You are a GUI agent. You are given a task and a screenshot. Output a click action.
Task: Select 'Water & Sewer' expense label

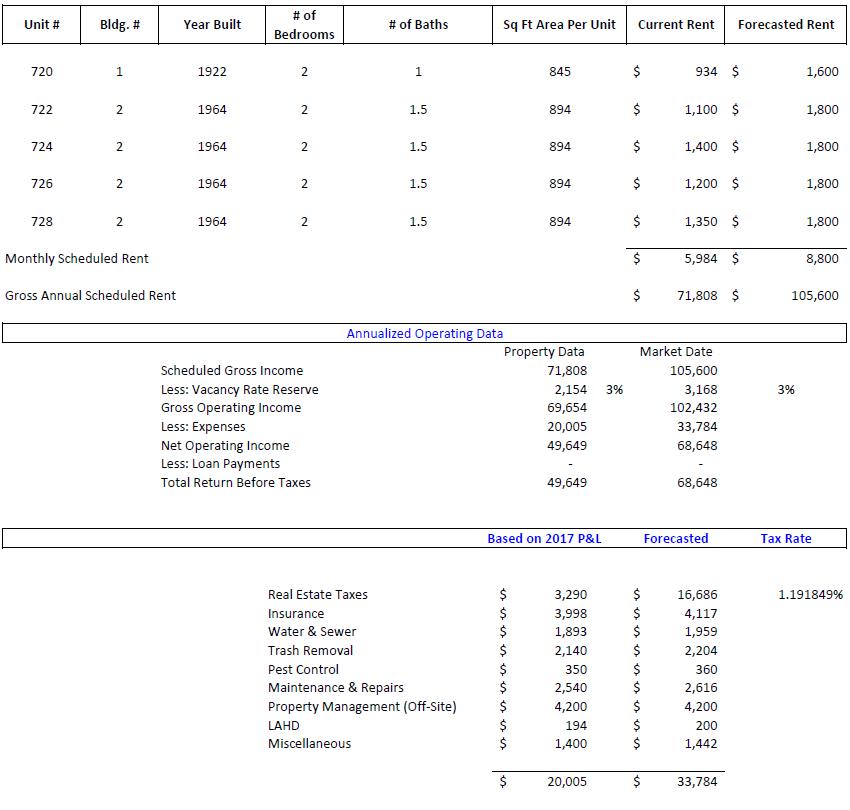click(x=312, y=632)
